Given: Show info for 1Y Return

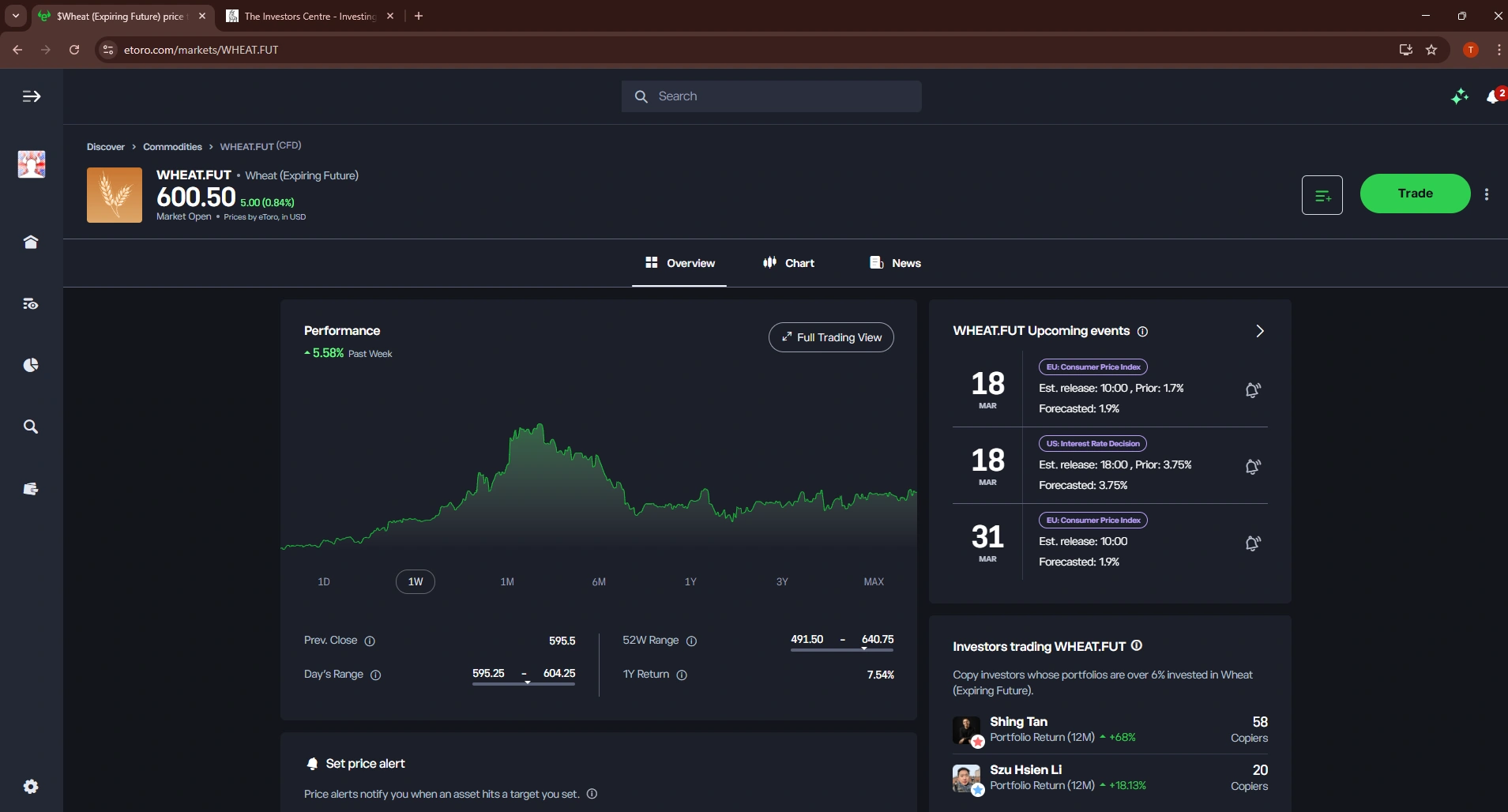Looking at the screenshot, I should click(x=682, y=675).
